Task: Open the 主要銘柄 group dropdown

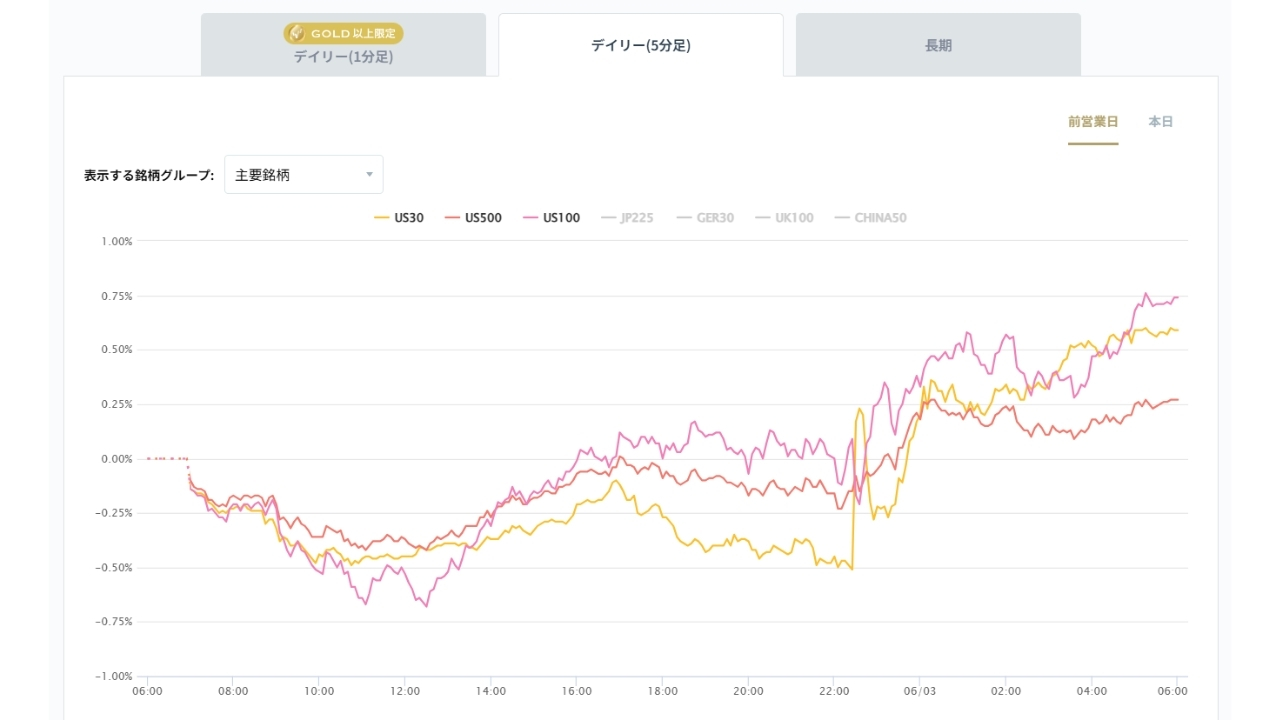Action: (x=304, y=175)
